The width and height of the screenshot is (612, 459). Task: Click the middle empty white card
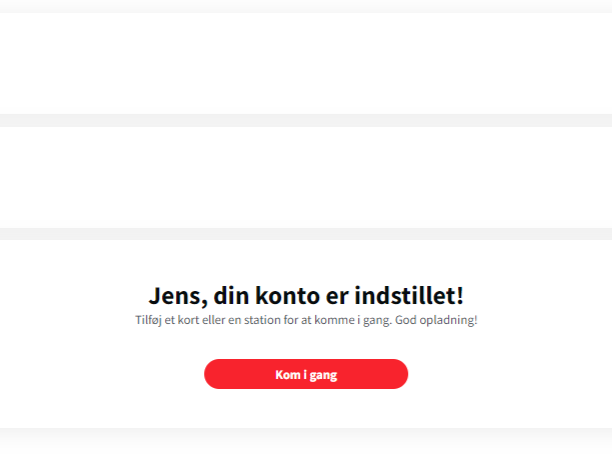pos(306,177)
